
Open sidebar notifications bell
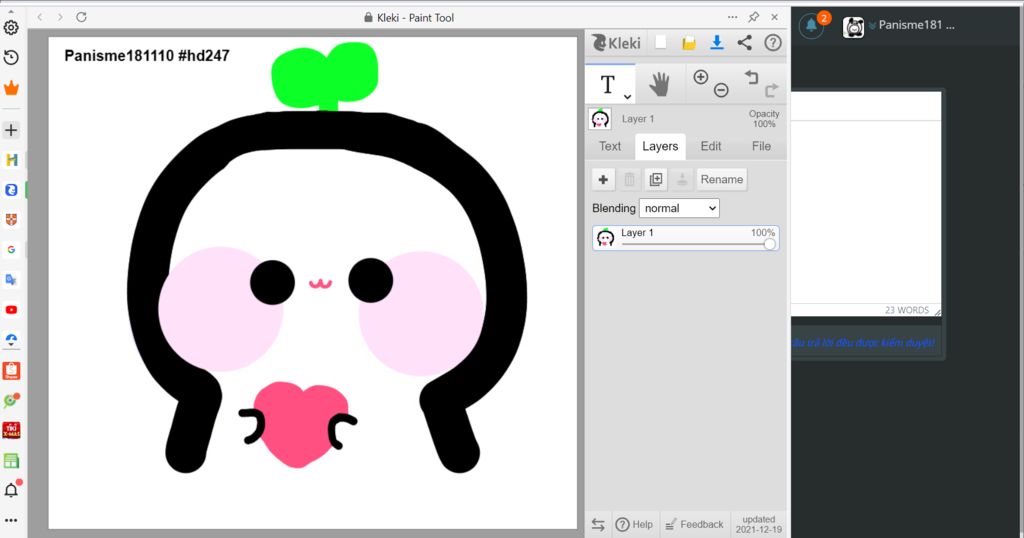pos(12,489)
